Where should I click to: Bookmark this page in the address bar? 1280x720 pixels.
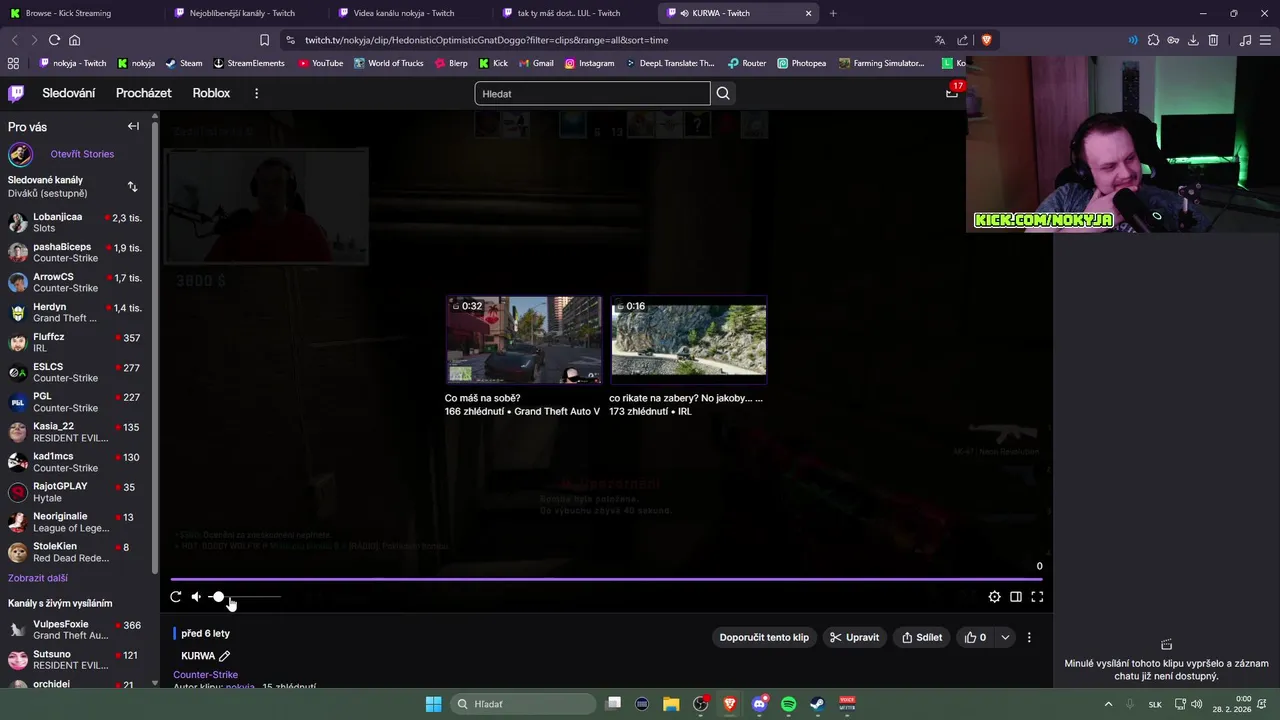pyautogui.click(x=264, y=40)
